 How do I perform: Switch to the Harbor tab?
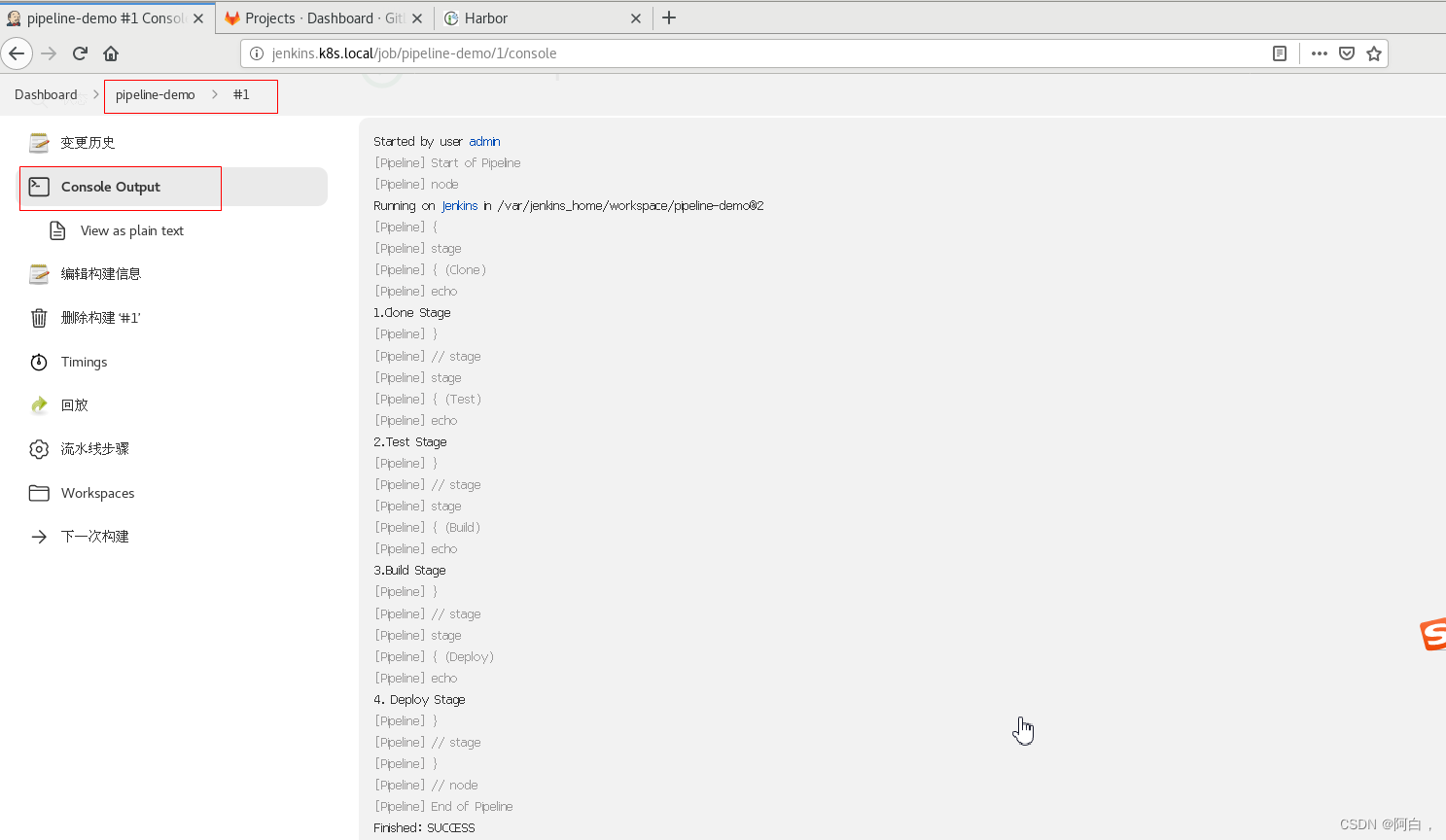coord(543,18)
